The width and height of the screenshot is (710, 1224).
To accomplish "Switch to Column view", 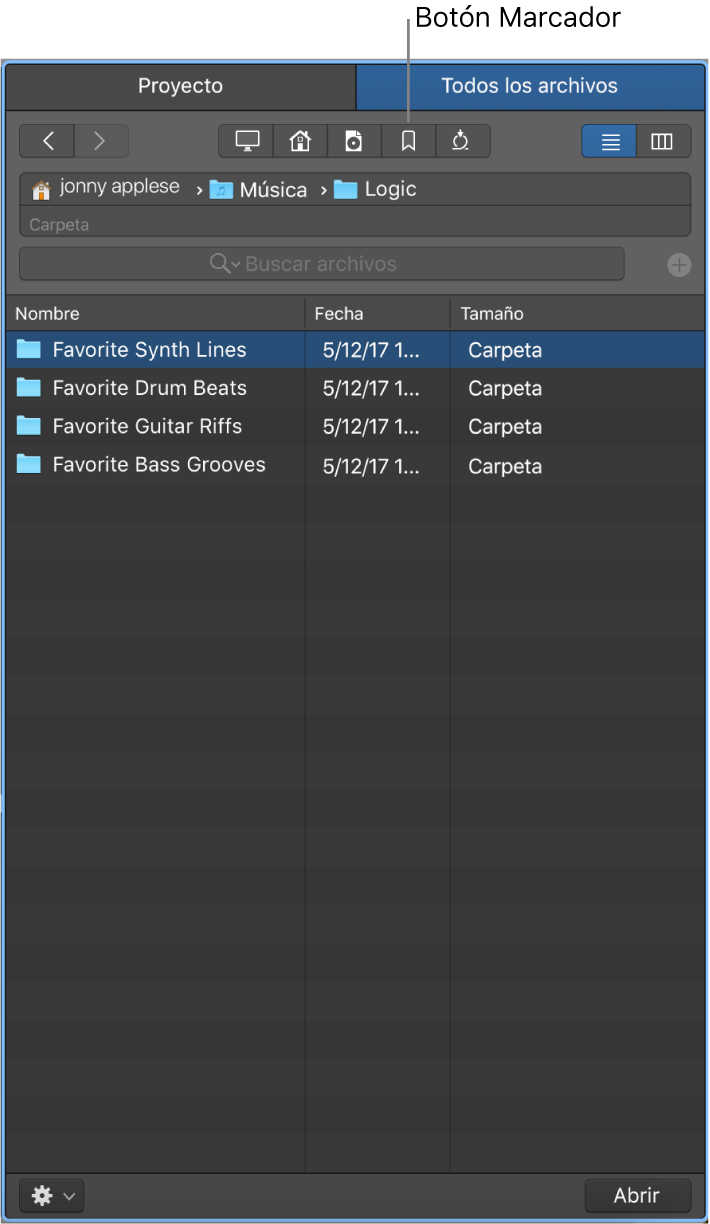I will click(662, 141).
